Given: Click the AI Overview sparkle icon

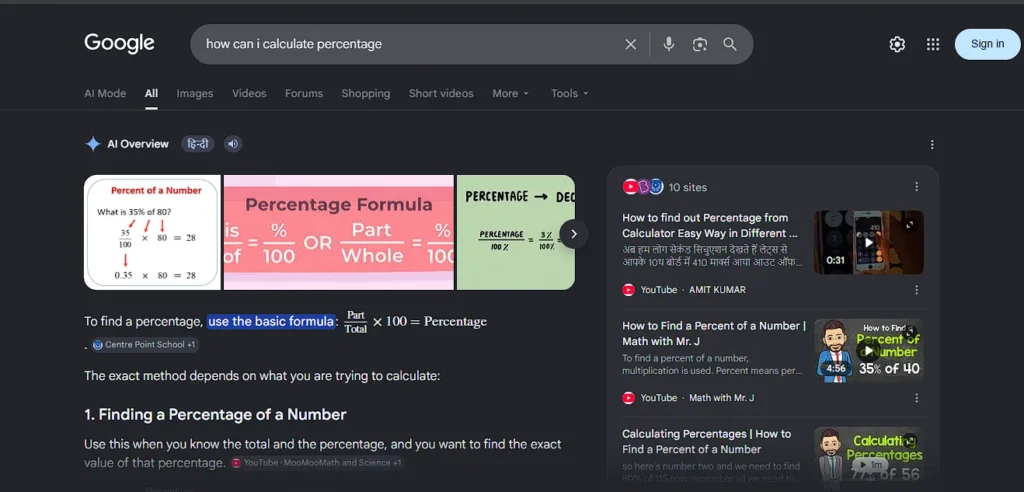Looking at the screenshot, I should [93, 144].
